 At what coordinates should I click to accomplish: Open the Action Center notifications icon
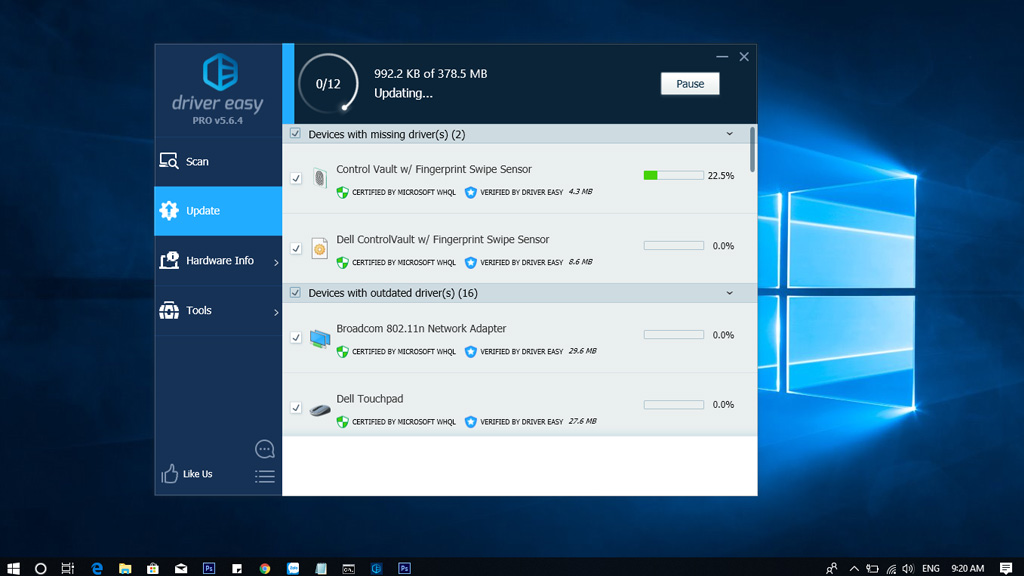[x=1006, y=568]
